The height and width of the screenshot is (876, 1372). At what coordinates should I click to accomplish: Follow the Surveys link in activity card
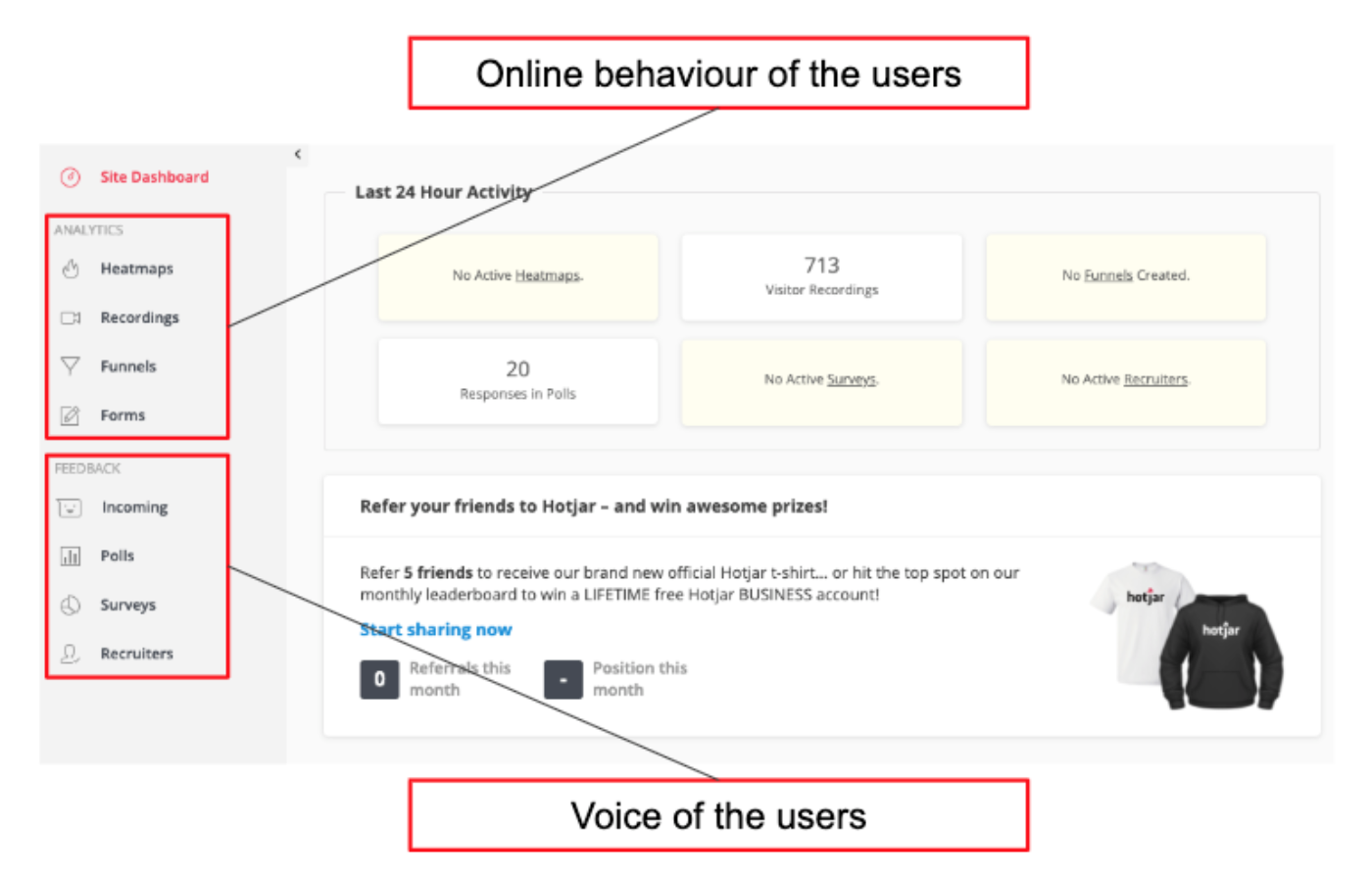[x=851, y=380]
